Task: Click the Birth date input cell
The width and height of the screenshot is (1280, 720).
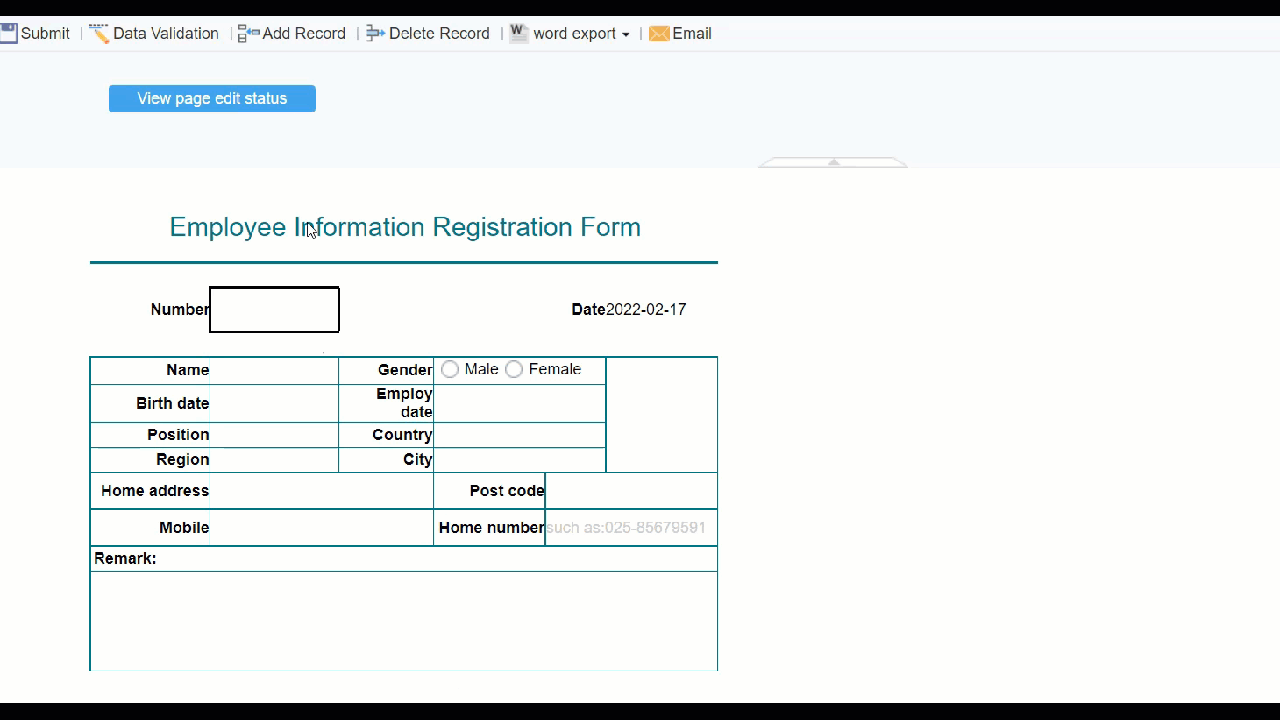Action: point(274,403)
